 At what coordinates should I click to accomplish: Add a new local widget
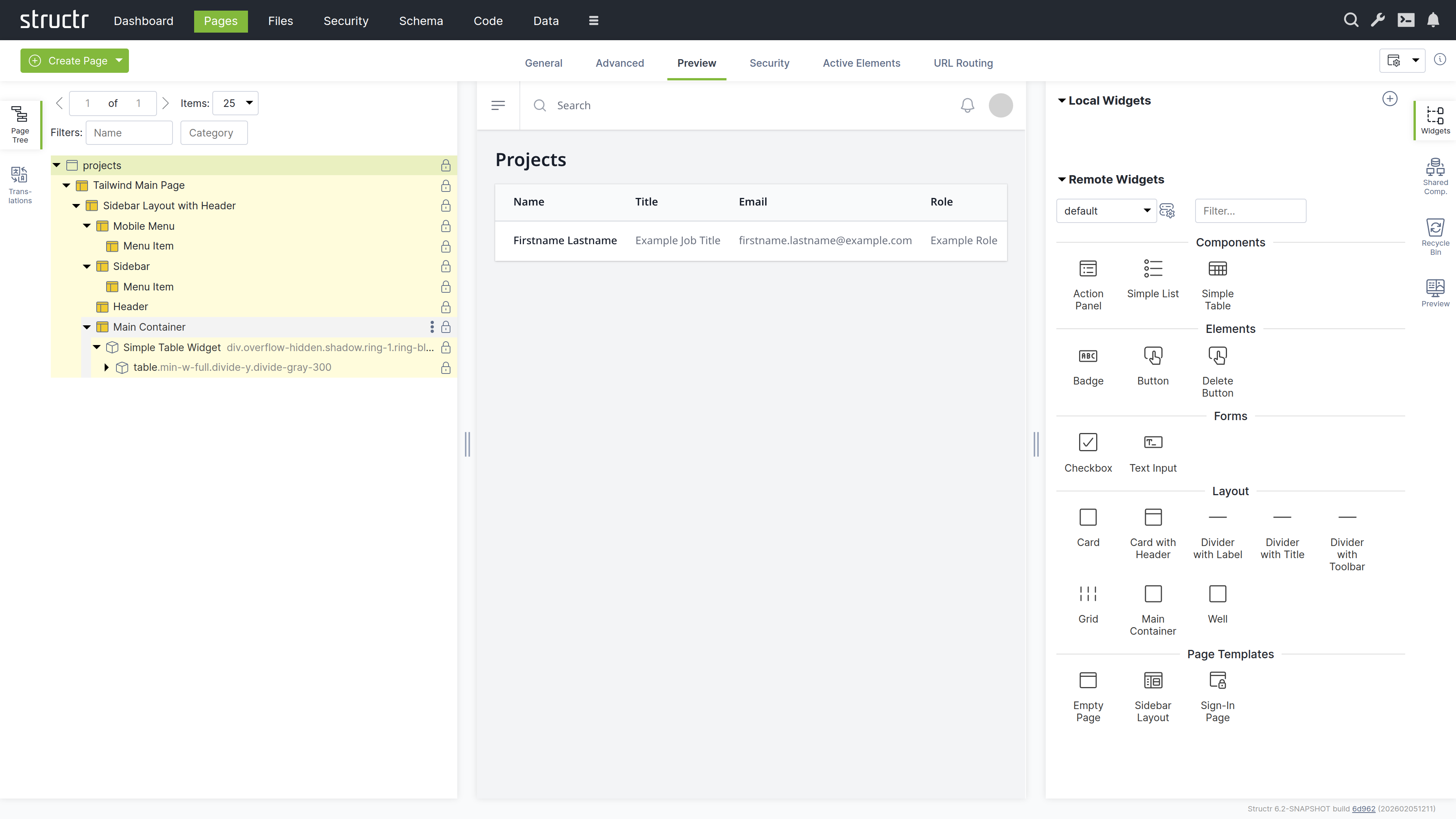pyautogui.click(x=1389, y=99)
